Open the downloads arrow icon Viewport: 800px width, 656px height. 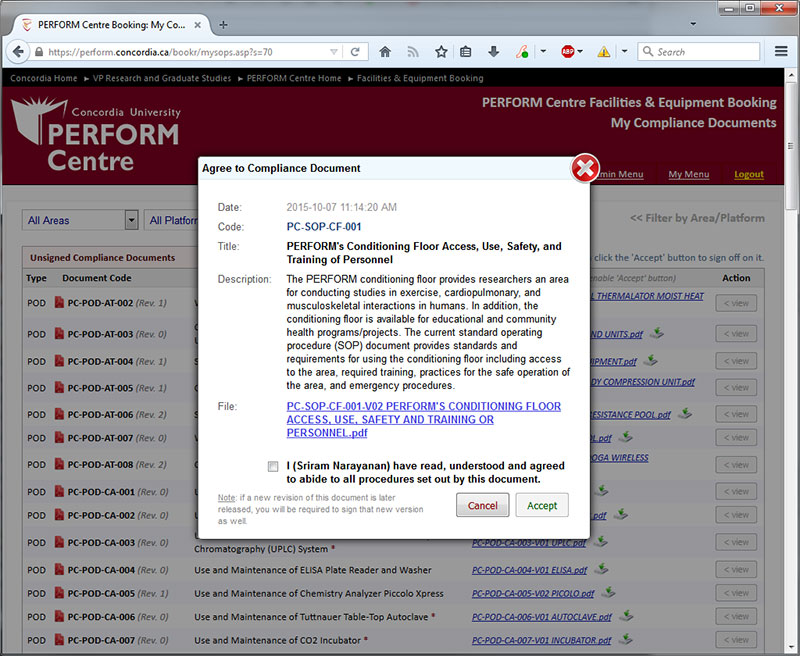pos(493,51)
